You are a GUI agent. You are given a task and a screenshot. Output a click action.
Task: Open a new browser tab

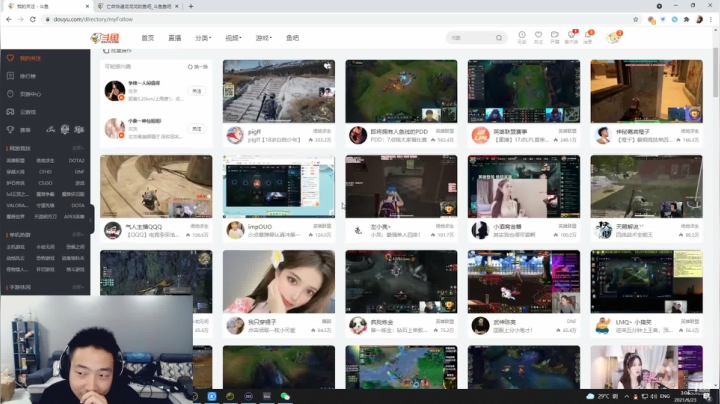pos(191,6)
